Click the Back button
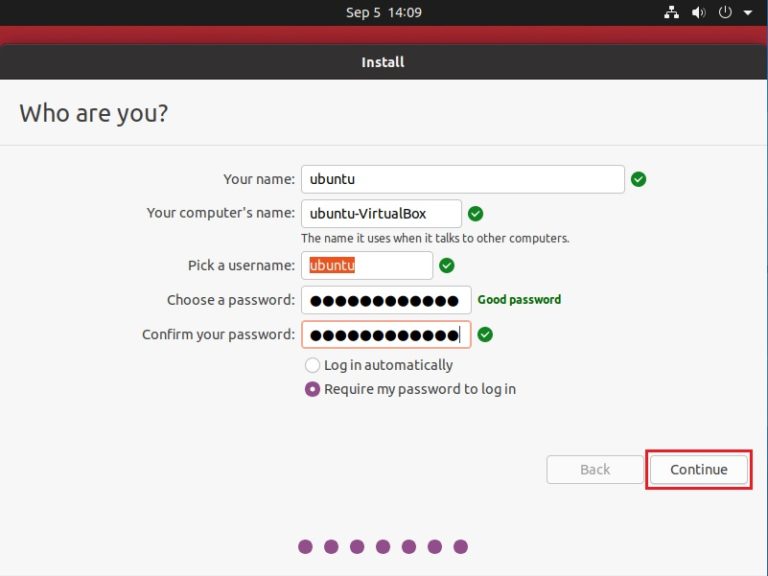768x576 pixels. coord(595,469)
